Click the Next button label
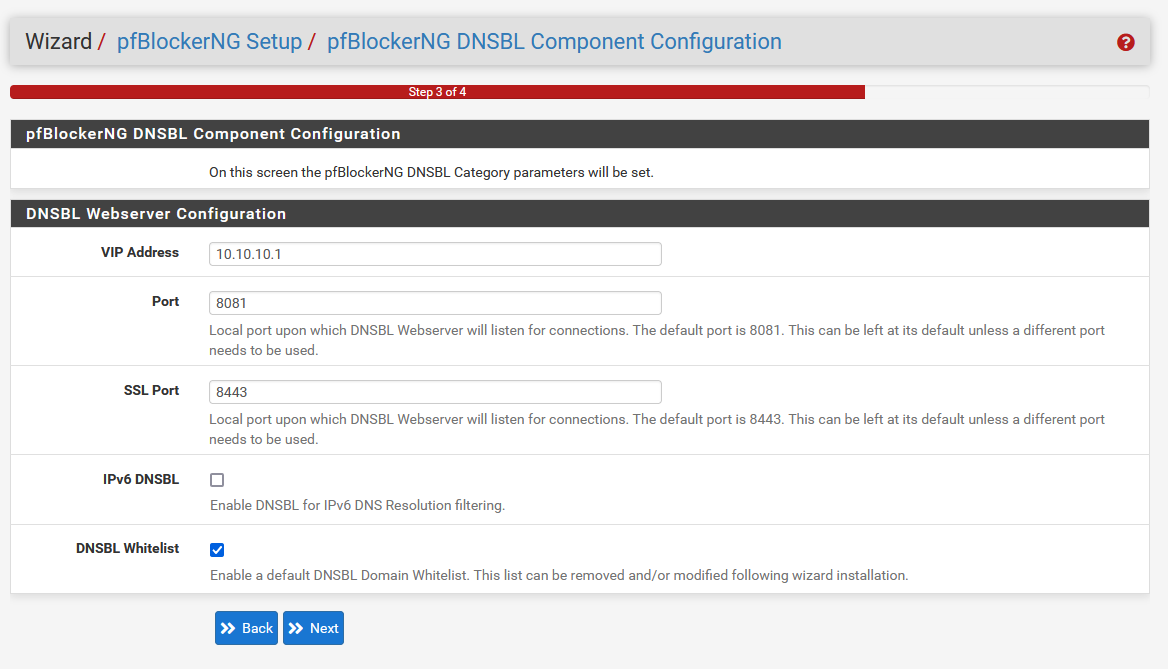The image size is (1168, 669). click(x=324, y=628)
